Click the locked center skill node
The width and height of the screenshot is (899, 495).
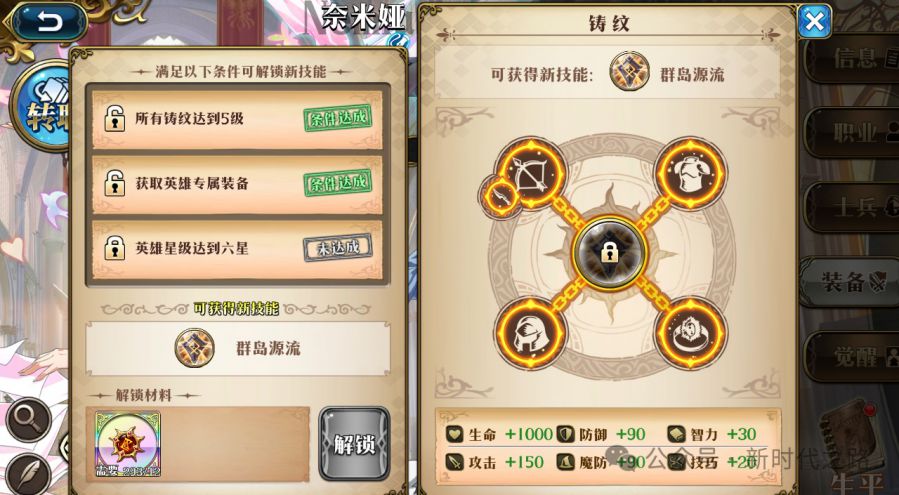610,253
